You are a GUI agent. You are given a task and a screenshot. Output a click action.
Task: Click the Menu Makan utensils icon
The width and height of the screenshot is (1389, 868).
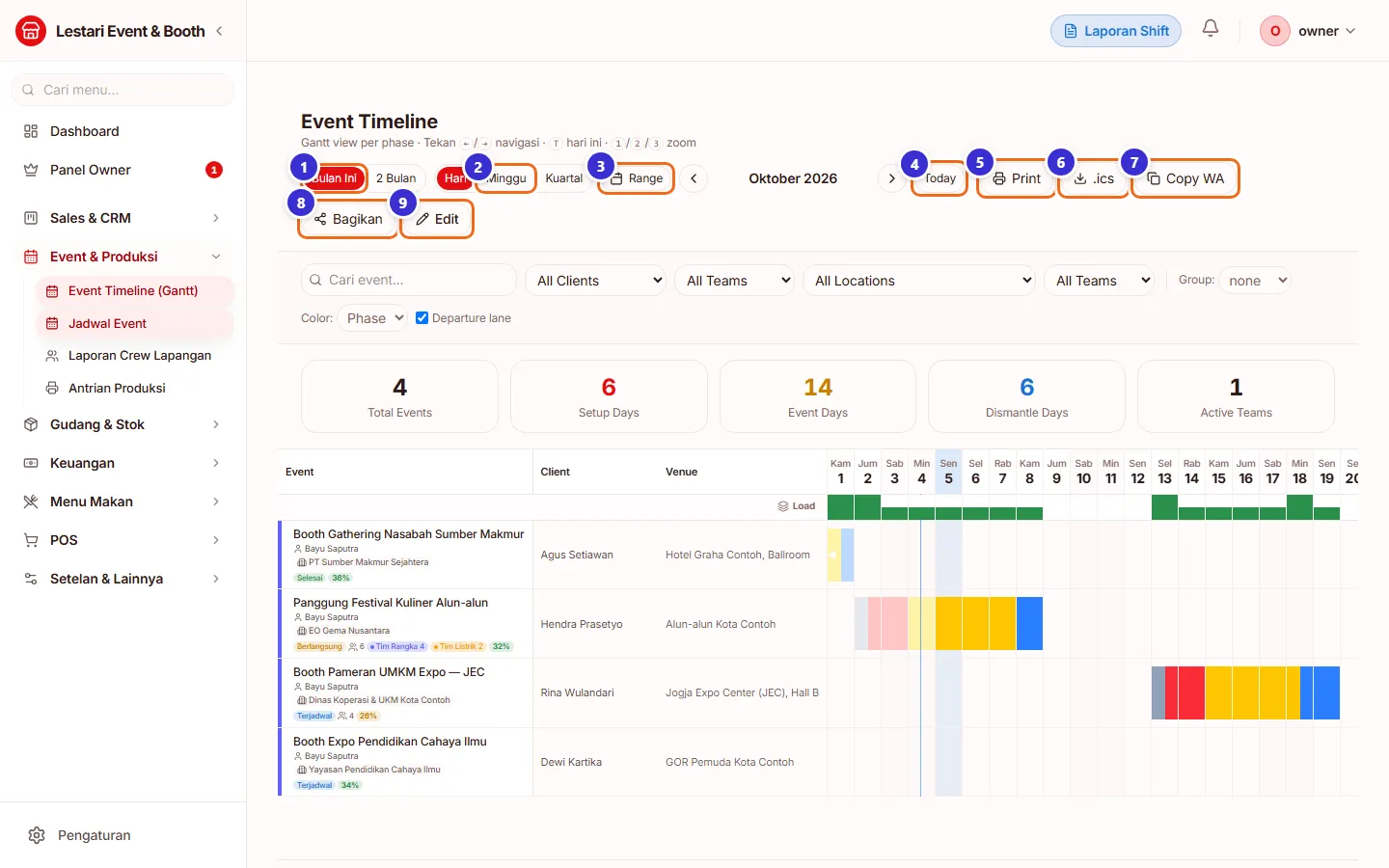(31, 502)
